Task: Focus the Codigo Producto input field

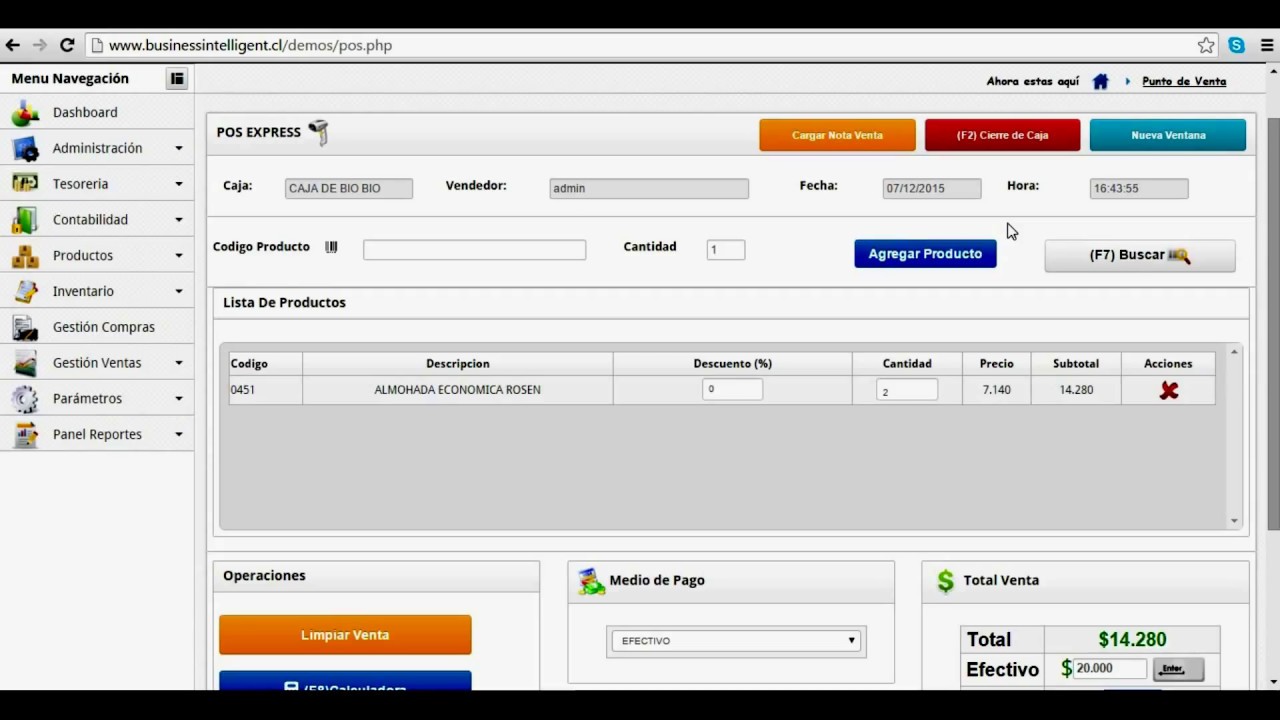Action: pos(475,250)
